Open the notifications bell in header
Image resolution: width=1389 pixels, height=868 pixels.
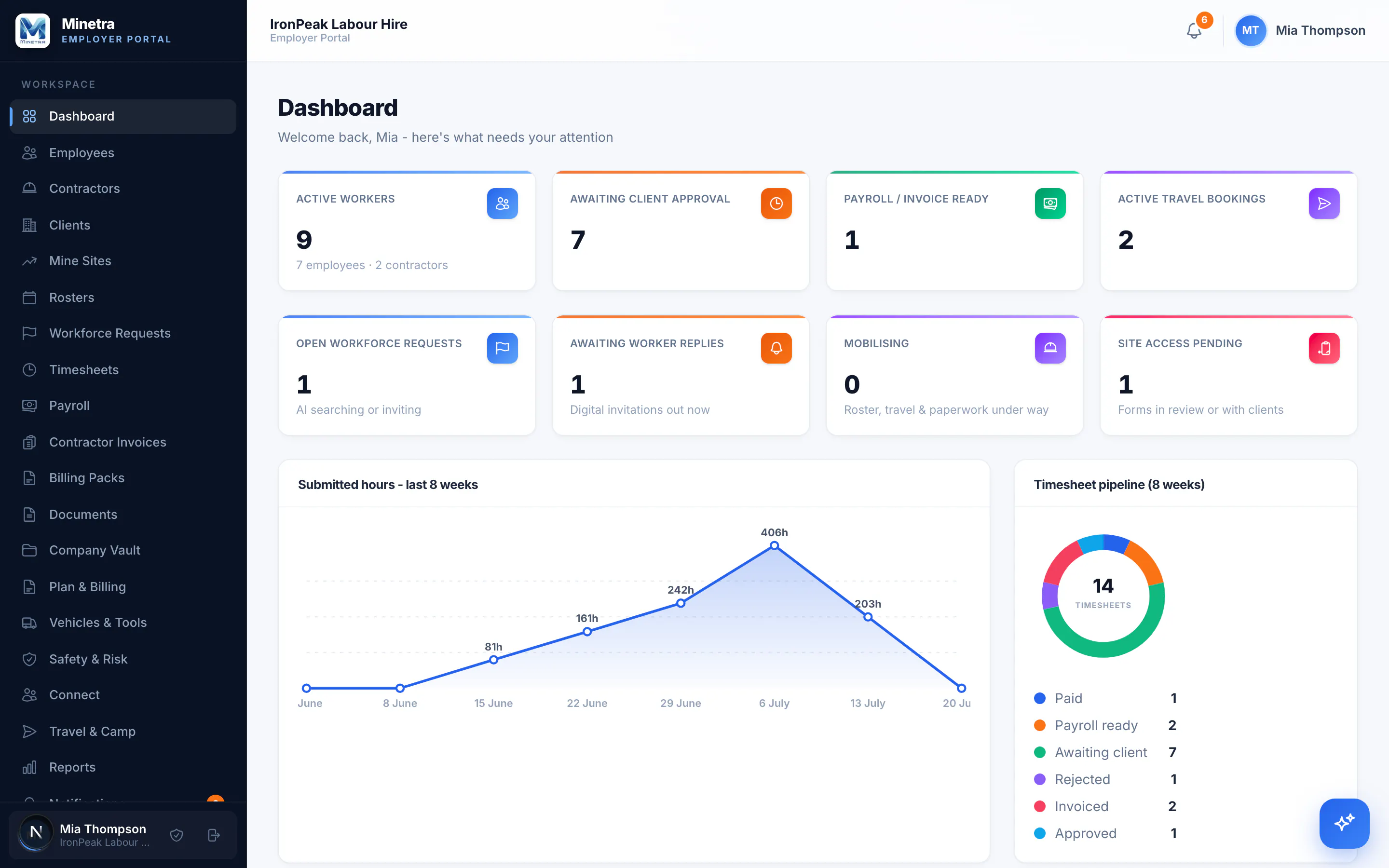(1194, 30)
